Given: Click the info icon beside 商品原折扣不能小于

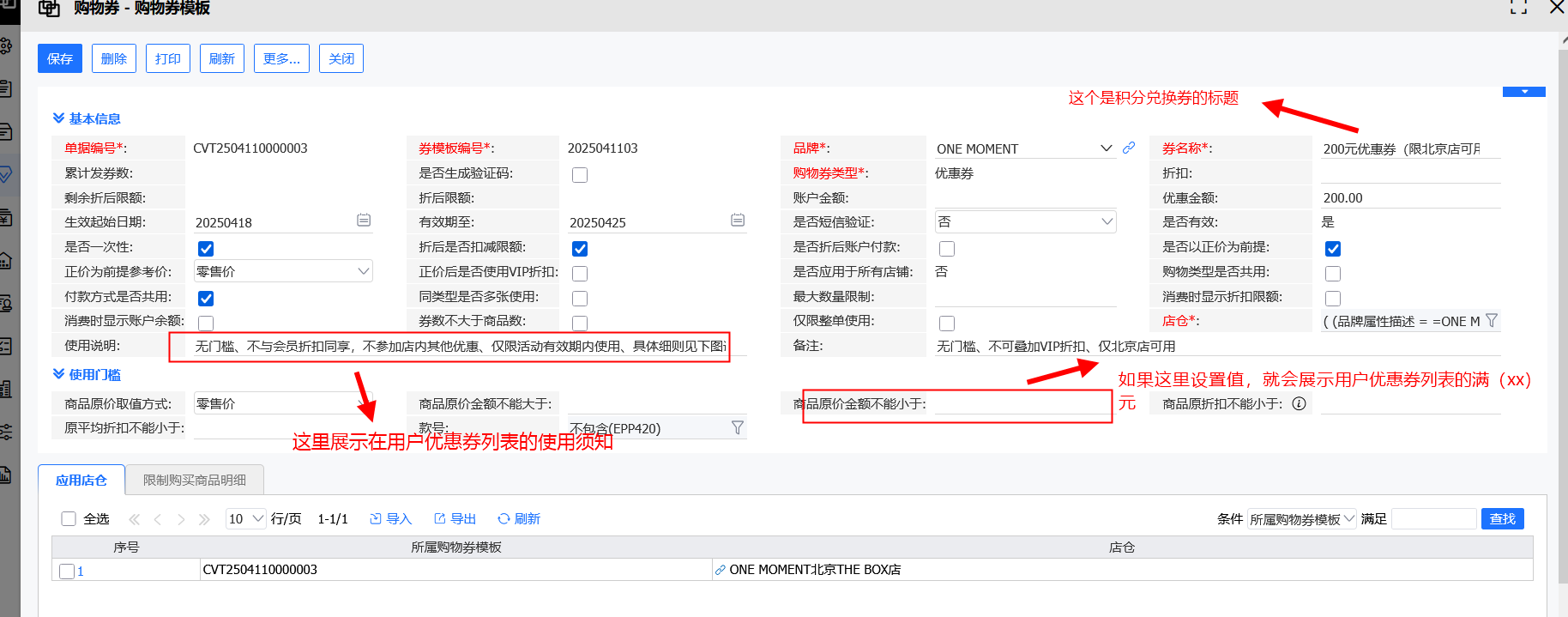Looking at the screenshot, I should tap(1300, 403).
